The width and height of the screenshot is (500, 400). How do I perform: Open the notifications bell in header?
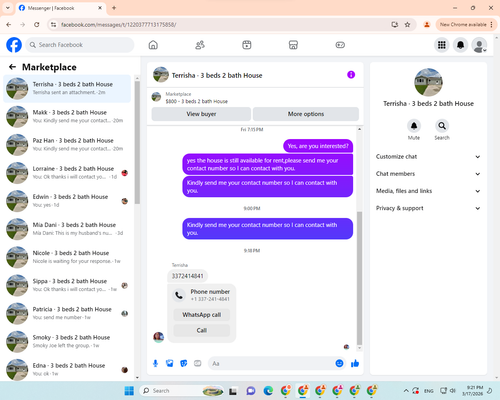[460, 45]
